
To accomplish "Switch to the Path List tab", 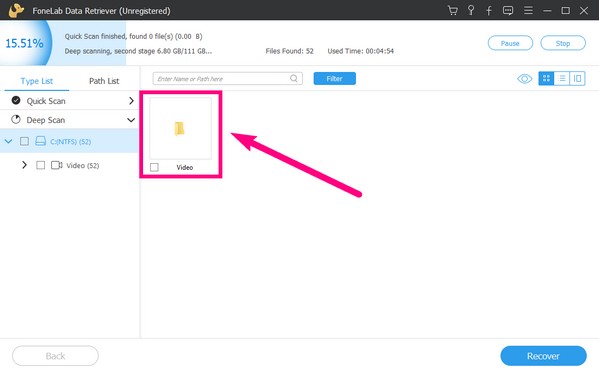I will coord(104,81).
